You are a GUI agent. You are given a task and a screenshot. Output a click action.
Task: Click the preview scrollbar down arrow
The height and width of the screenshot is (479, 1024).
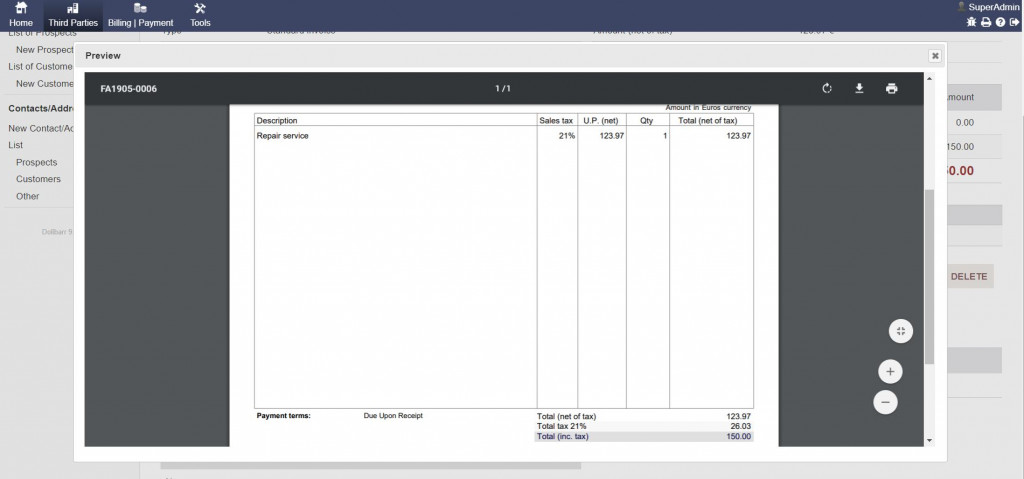tap(929, 440)
